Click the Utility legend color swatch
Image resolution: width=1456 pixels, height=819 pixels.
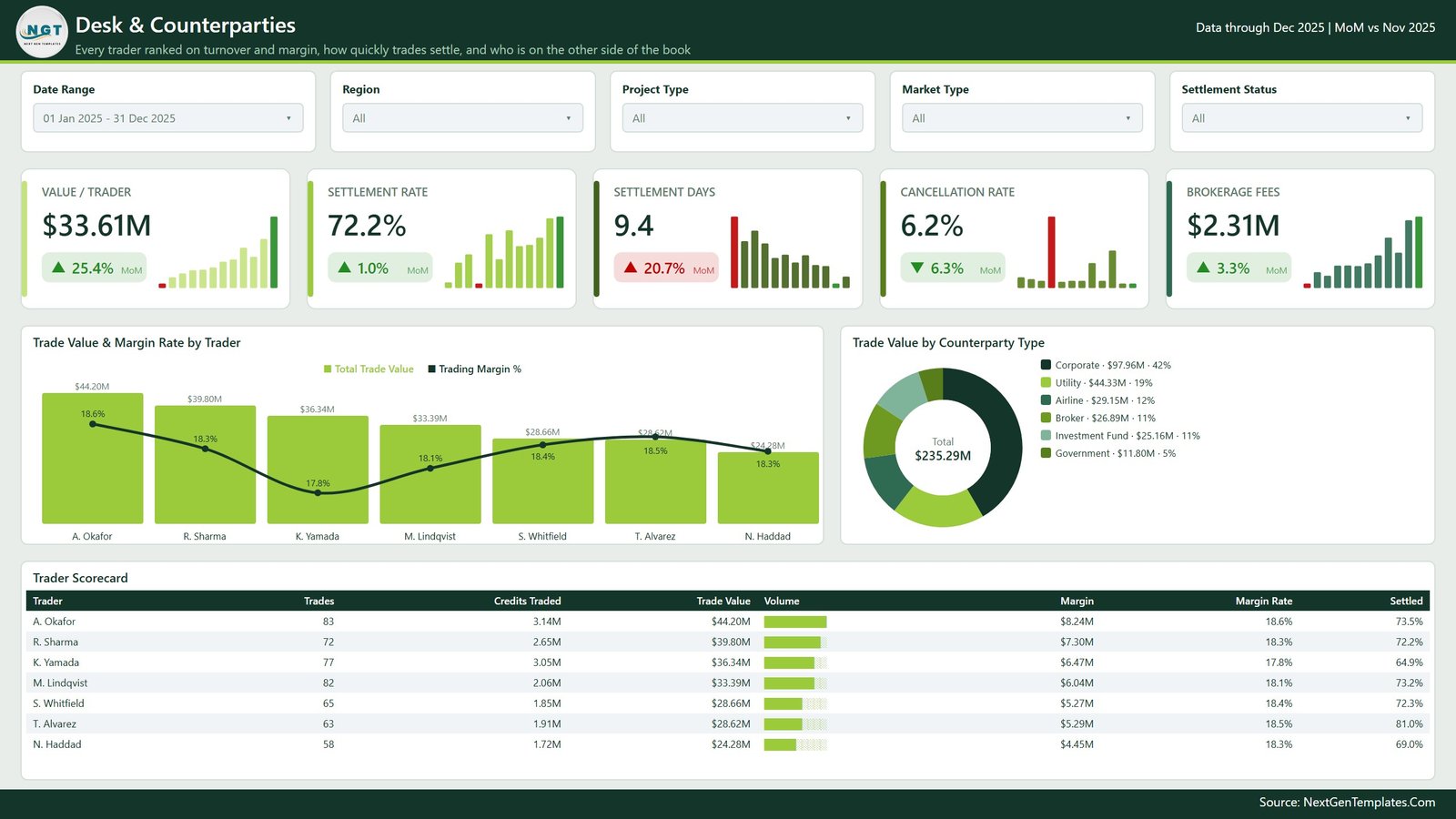pos(1046,382)
